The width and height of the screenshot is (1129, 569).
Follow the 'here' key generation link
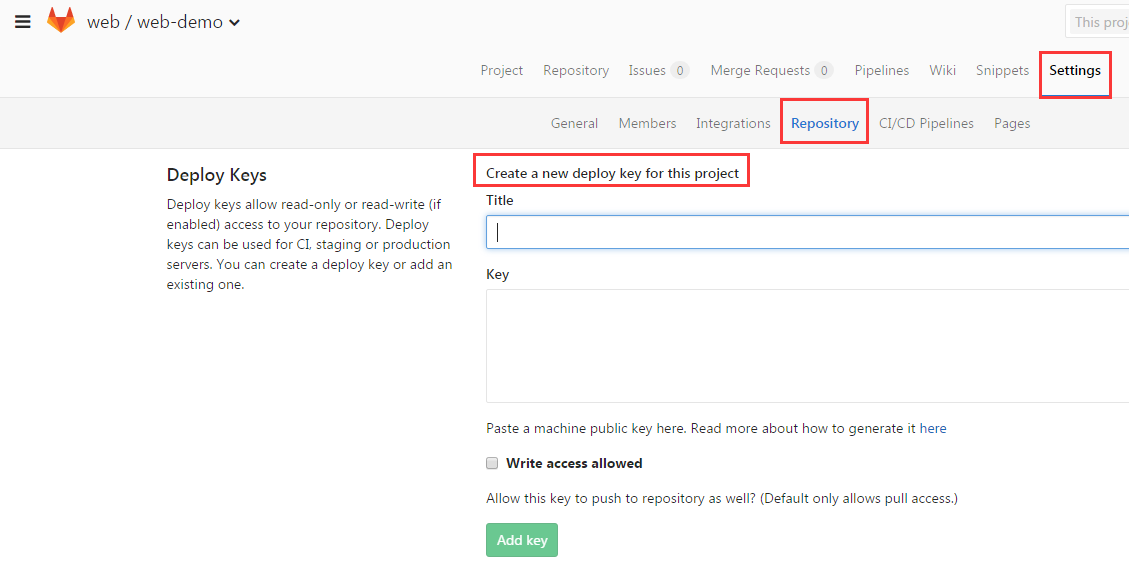point(932,429)
